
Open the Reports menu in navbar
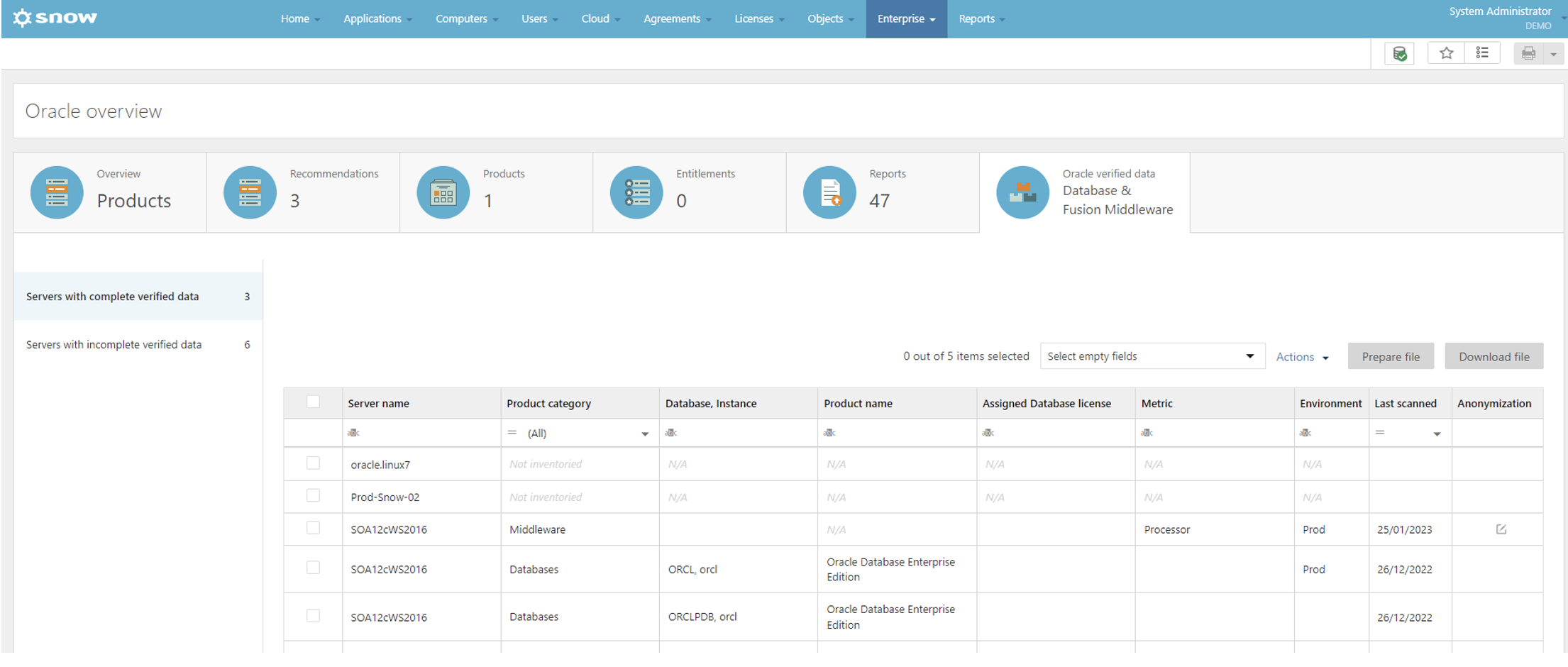pos(982,18)
